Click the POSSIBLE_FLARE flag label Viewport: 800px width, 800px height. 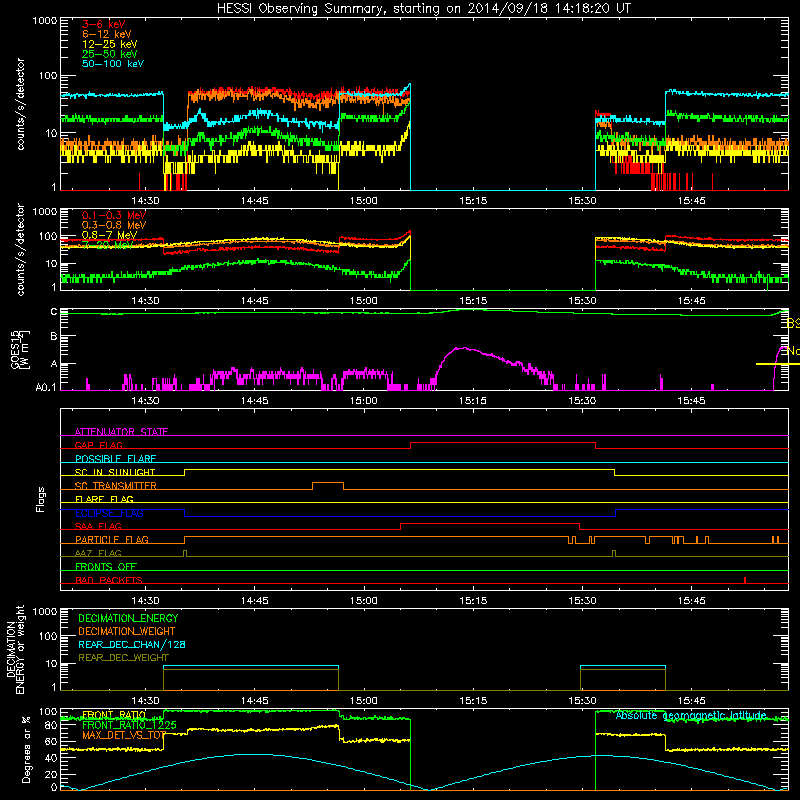115,459
